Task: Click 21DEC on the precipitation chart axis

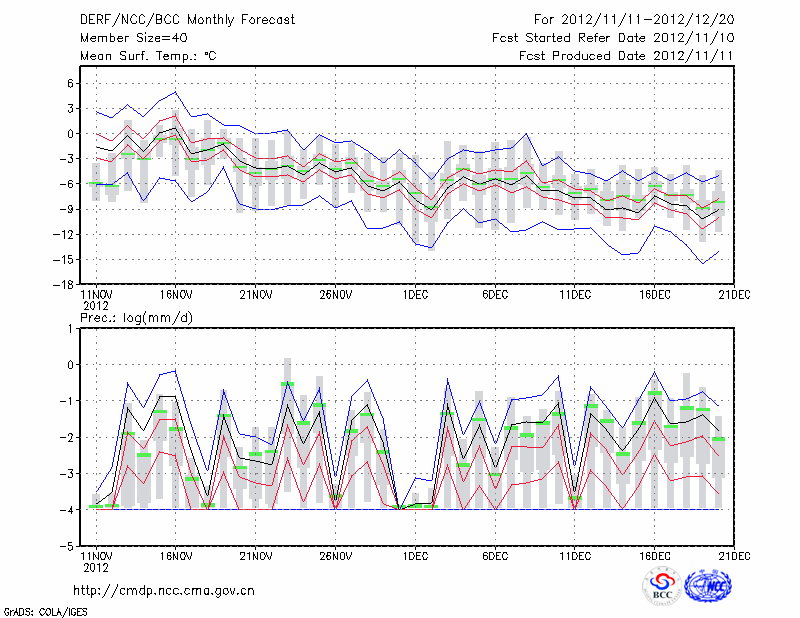Action: [734, 557]
